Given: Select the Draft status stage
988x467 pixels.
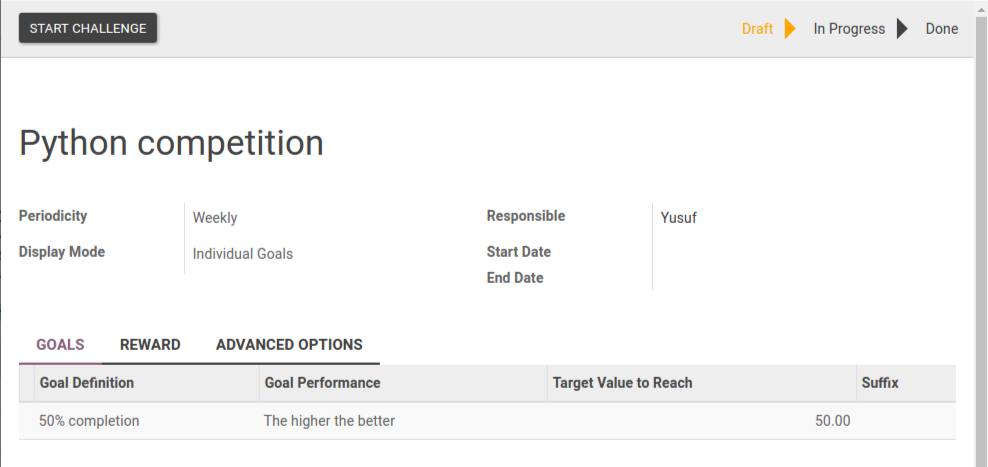Looking at the screenshot, I should (757, 29).
